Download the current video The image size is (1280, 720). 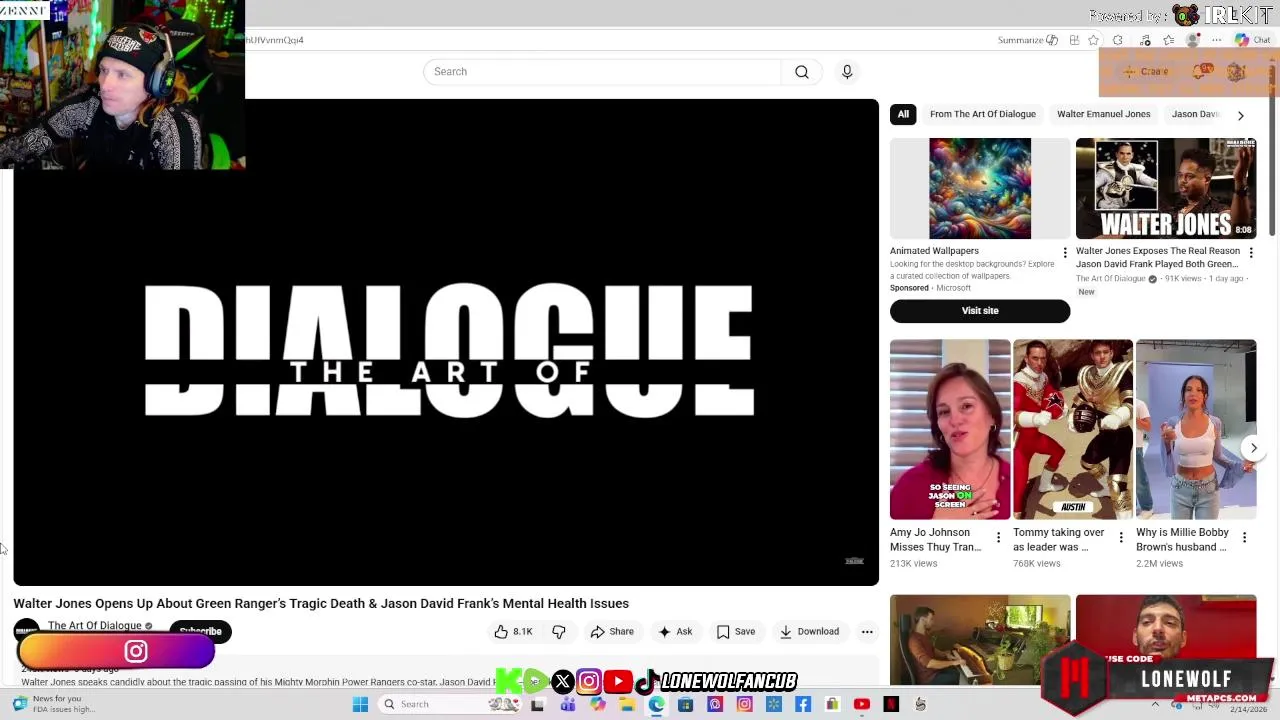[x=809, y=632]
